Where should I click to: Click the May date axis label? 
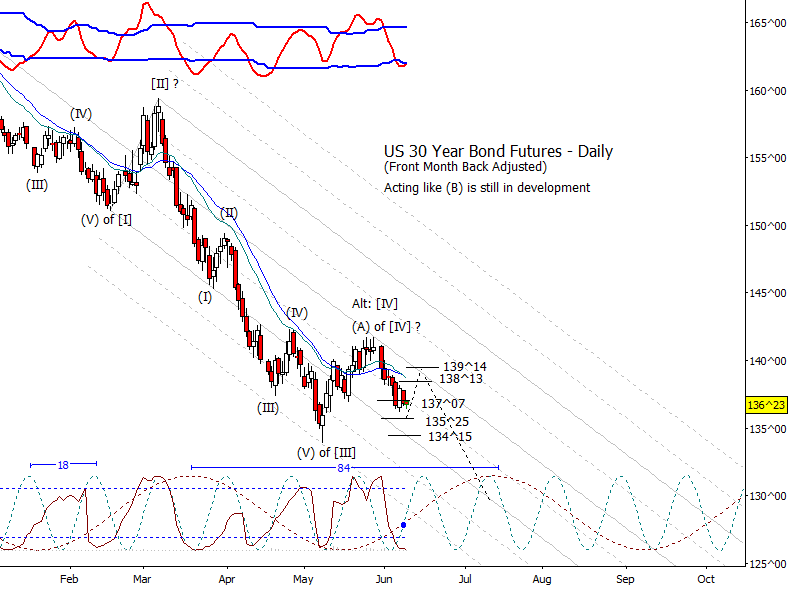coord(303,579)
